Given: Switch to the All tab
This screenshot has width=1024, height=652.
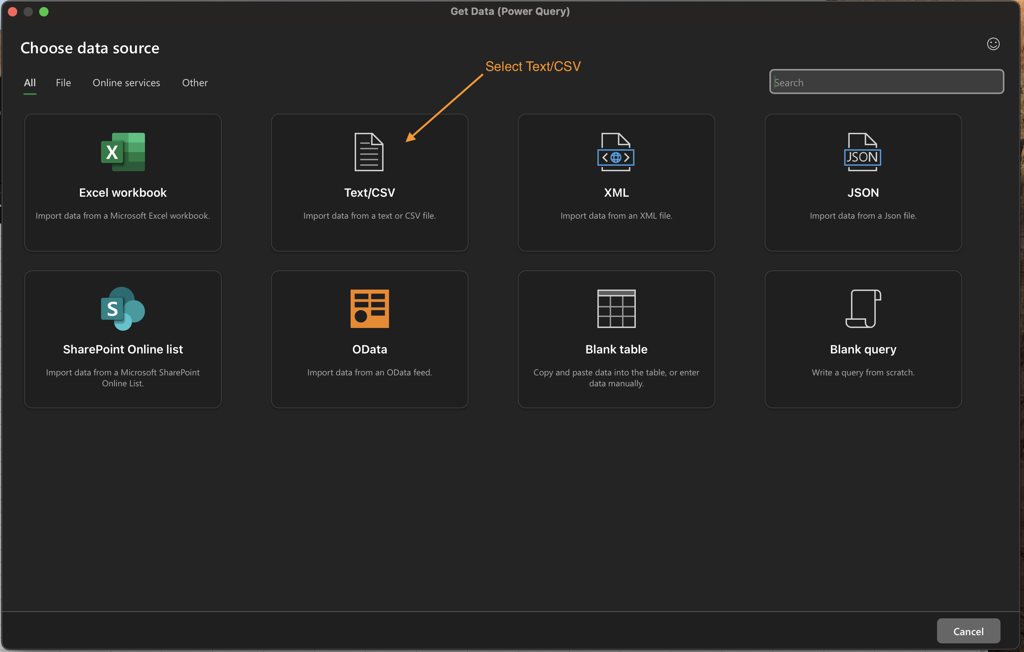Looking at the screenshot, I should [x=30, y=83].
